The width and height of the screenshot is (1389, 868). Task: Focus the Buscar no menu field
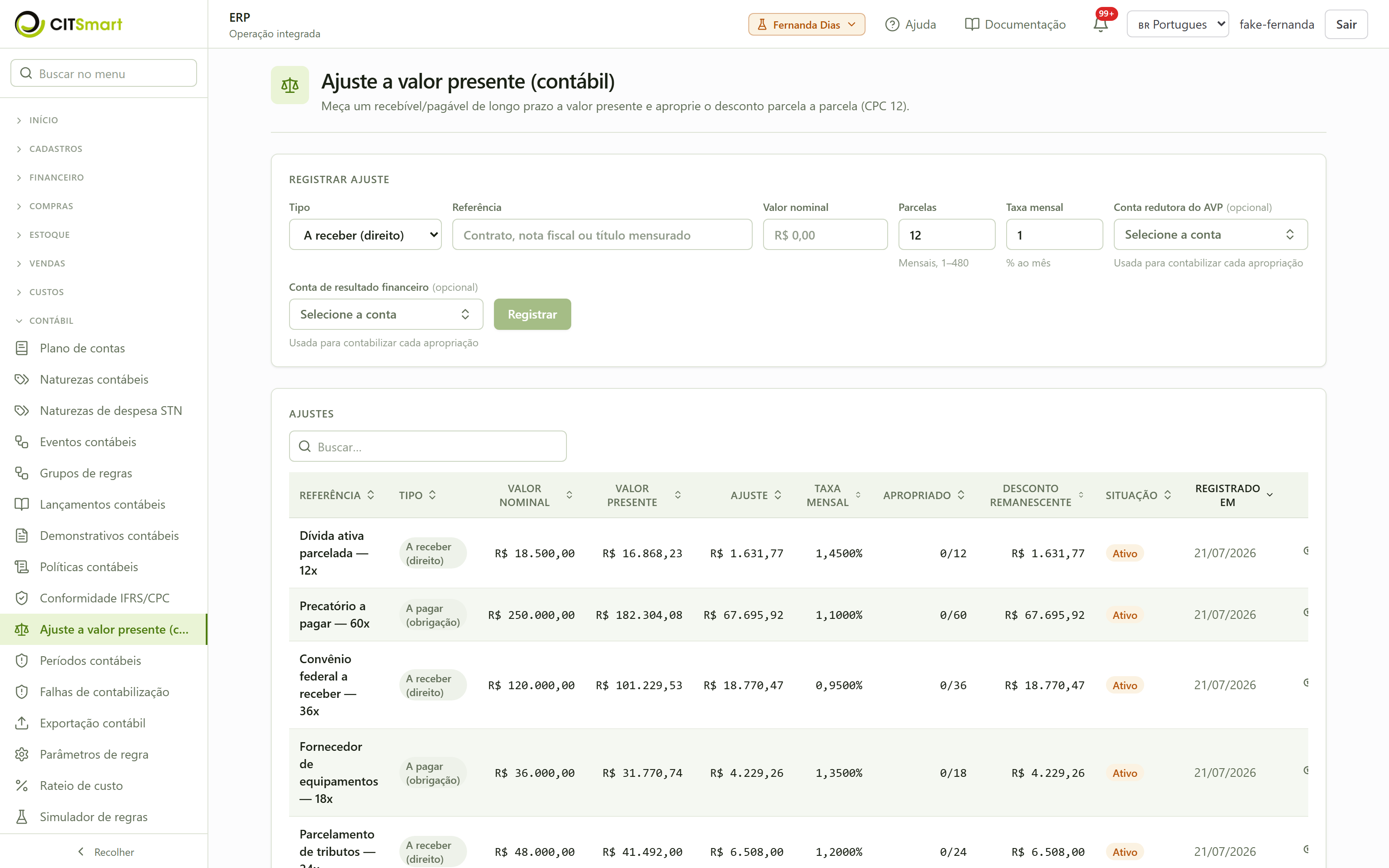click(103, 73)
